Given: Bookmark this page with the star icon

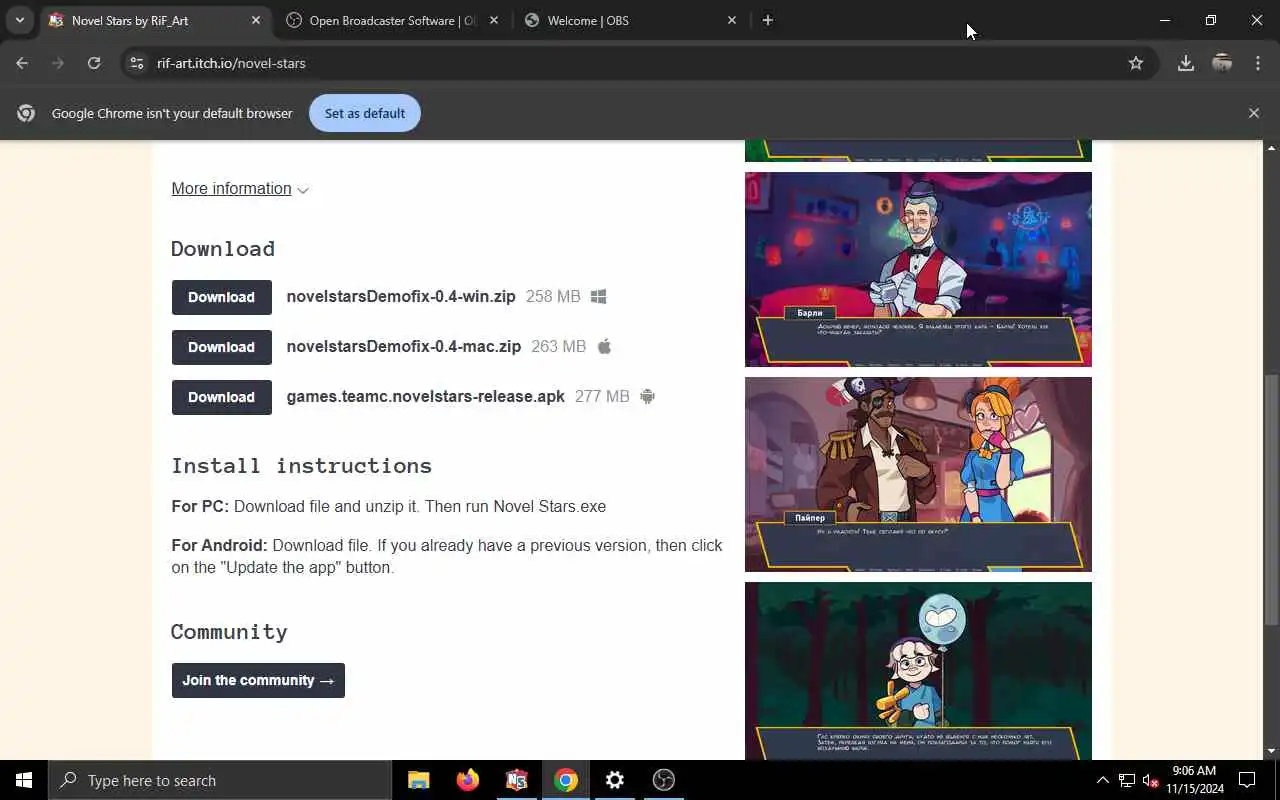Looking at the screenshot, I should point(1136,63).
